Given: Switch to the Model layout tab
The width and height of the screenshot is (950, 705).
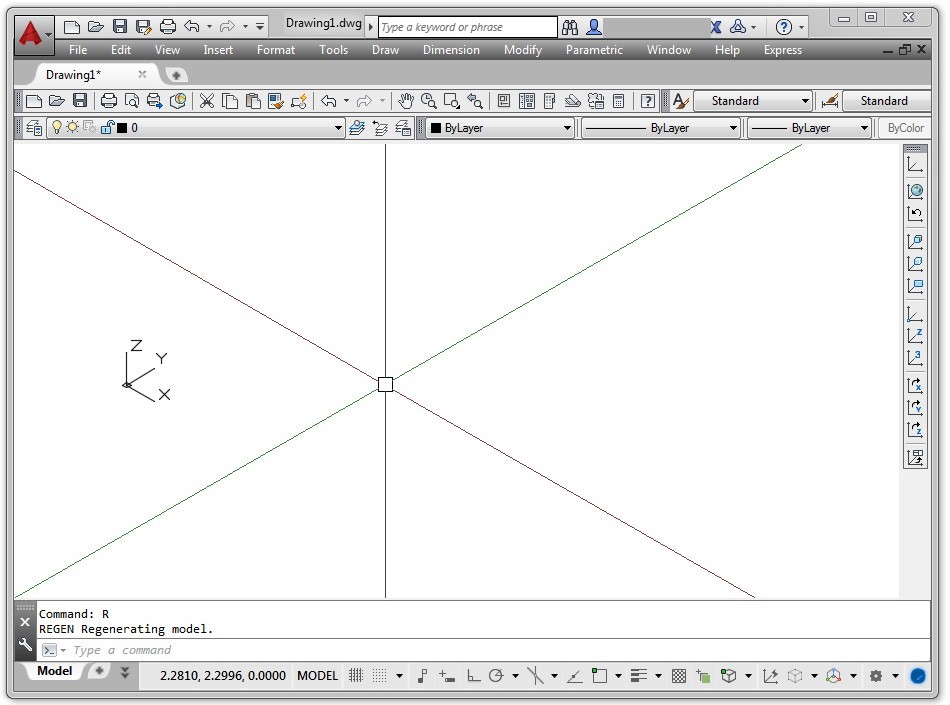Looking at the screenshot, I should 55,670.
